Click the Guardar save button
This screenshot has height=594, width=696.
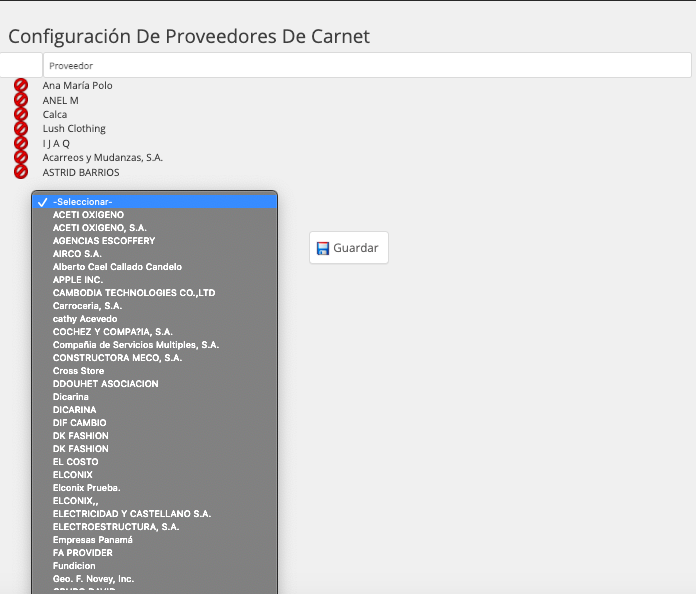(349, 248)
